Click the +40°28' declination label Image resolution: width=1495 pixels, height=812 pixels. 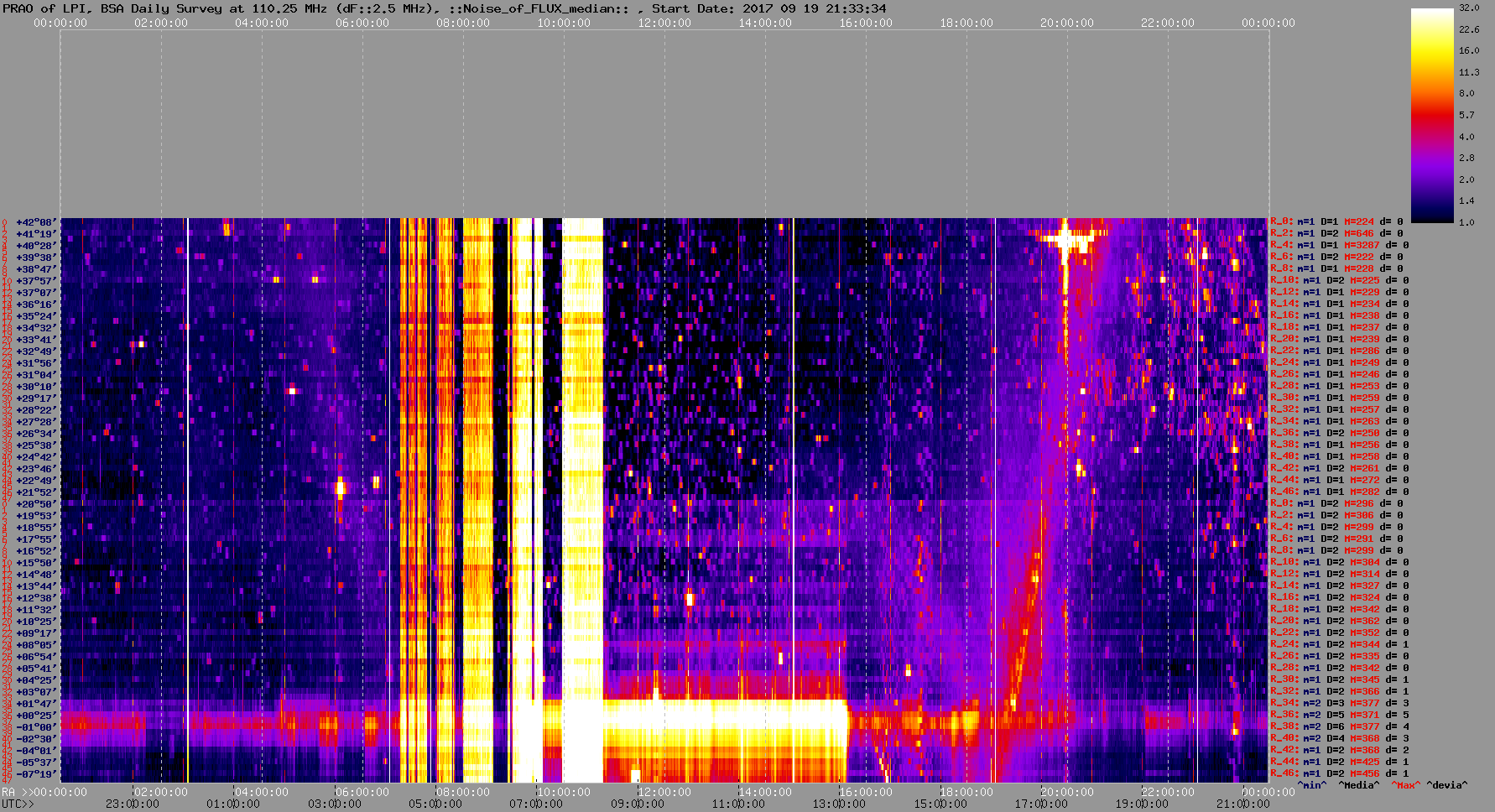36,246
